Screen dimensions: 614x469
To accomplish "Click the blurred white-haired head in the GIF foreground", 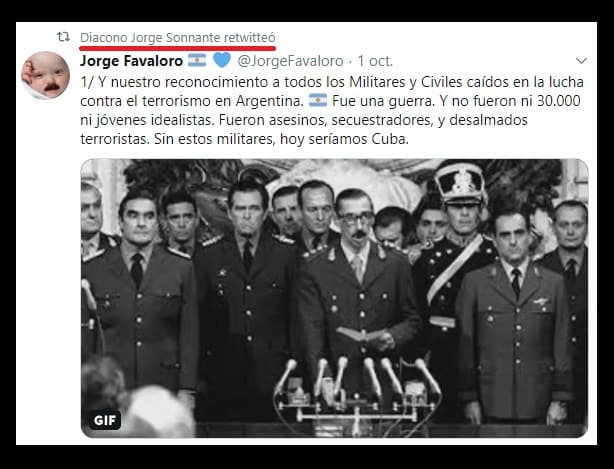I will pos(160,411).
